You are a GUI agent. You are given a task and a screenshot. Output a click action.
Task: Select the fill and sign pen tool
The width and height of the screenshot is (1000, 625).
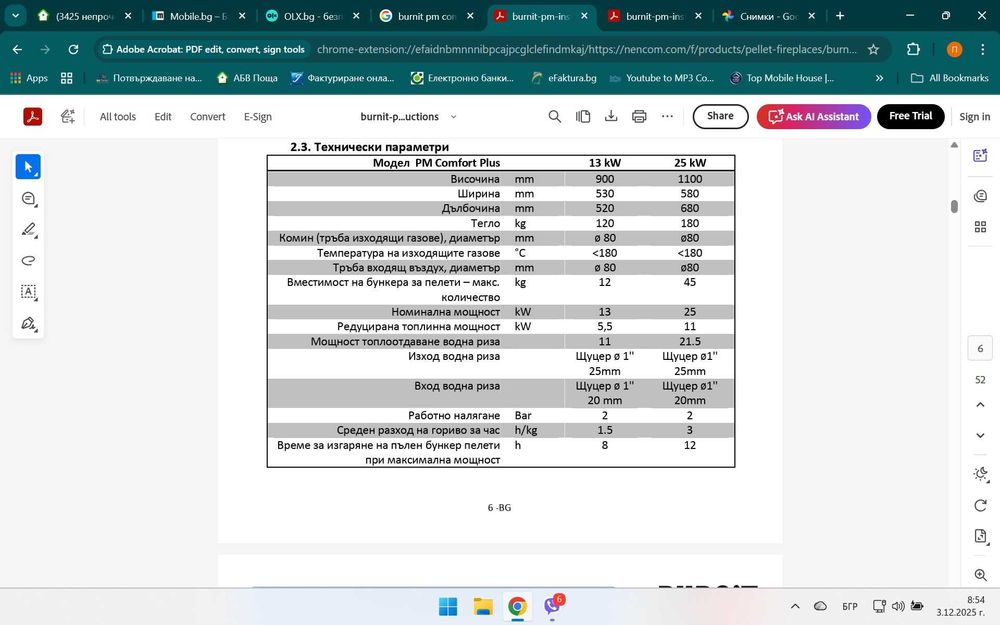tap(28, 323)
